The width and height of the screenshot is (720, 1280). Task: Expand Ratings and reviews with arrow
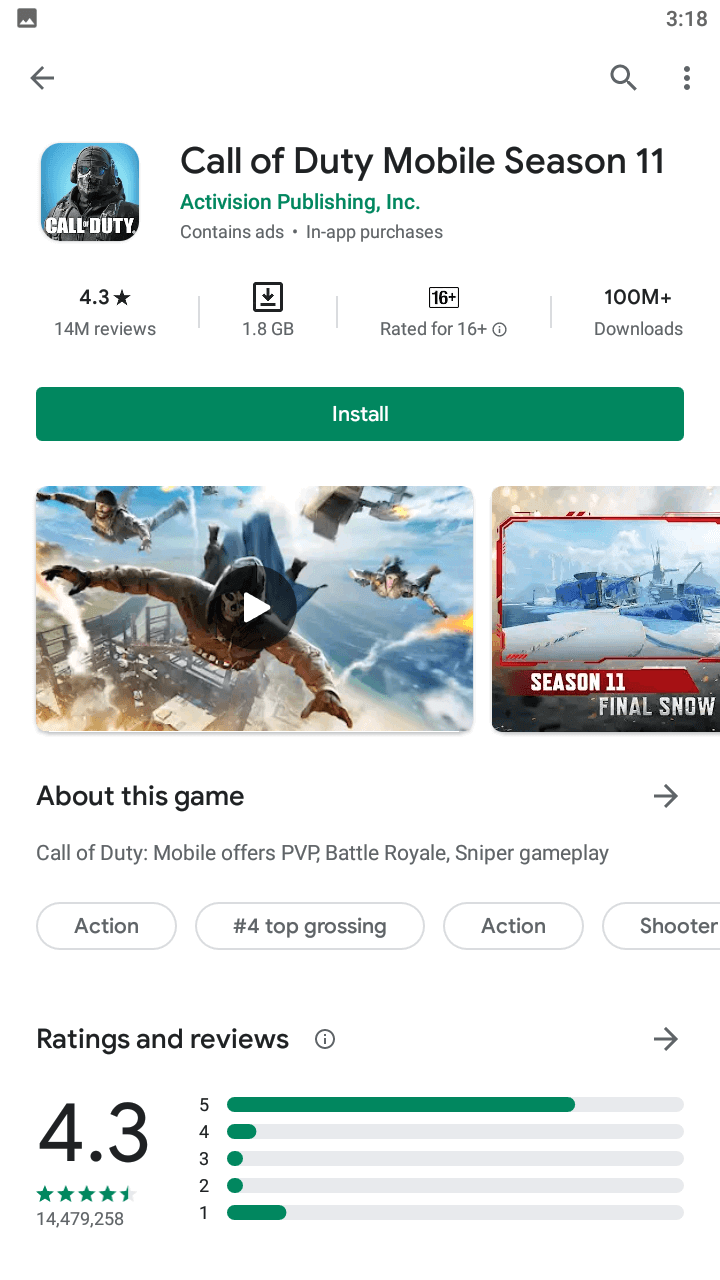[665, 1039]
